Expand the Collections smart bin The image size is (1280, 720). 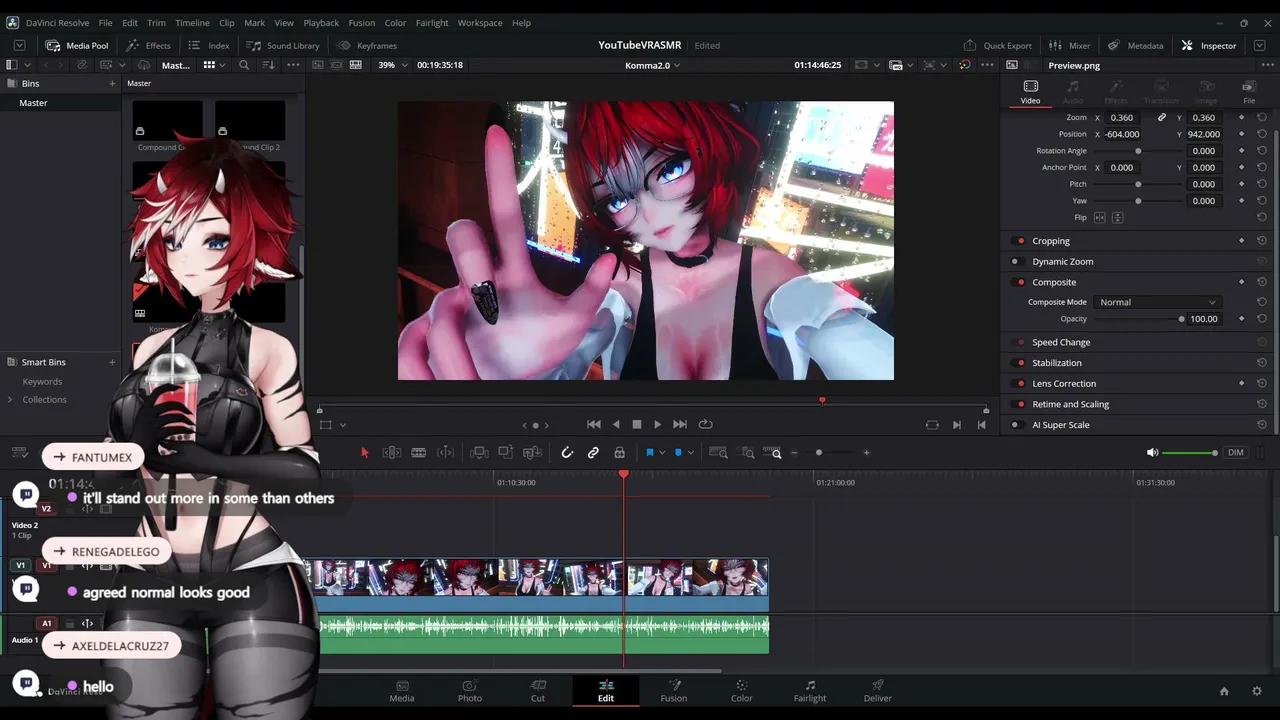pyautogui.click(x=10, y=400)
